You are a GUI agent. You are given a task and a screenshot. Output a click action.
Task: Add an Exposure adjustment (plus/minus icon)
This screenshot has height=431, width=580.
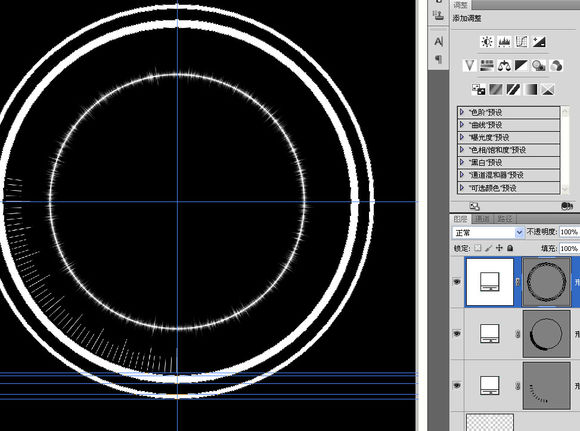pos(539,42)
